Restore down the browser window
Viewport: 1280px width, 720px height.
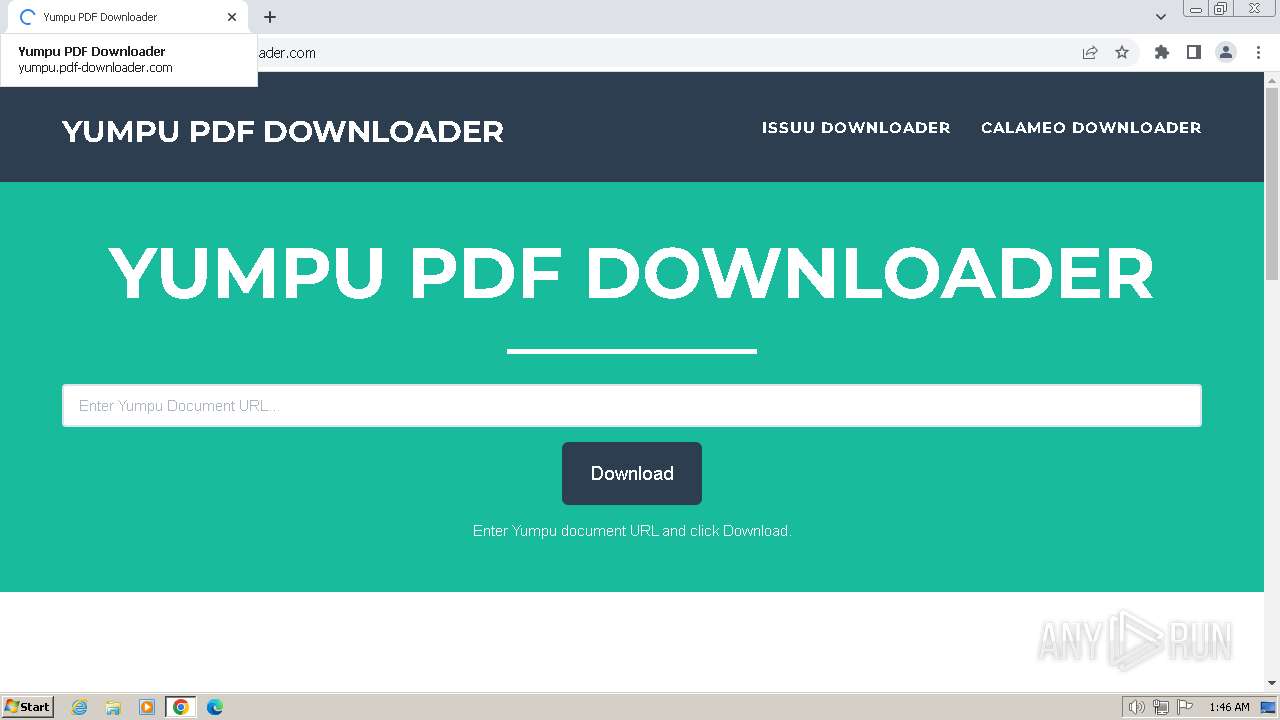(1221, 9)
